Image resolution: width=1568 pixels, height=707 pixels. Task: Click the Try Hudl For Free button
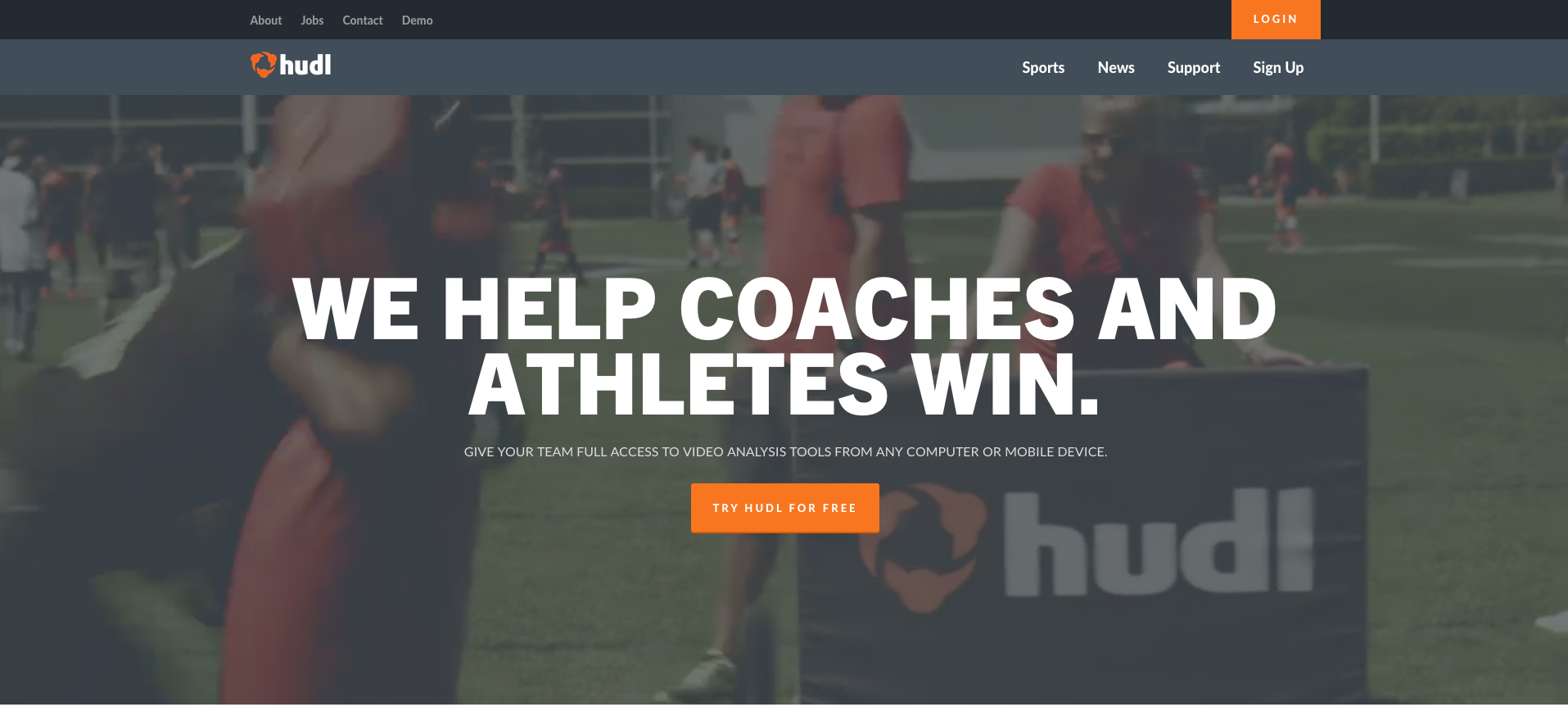(785, 508)
